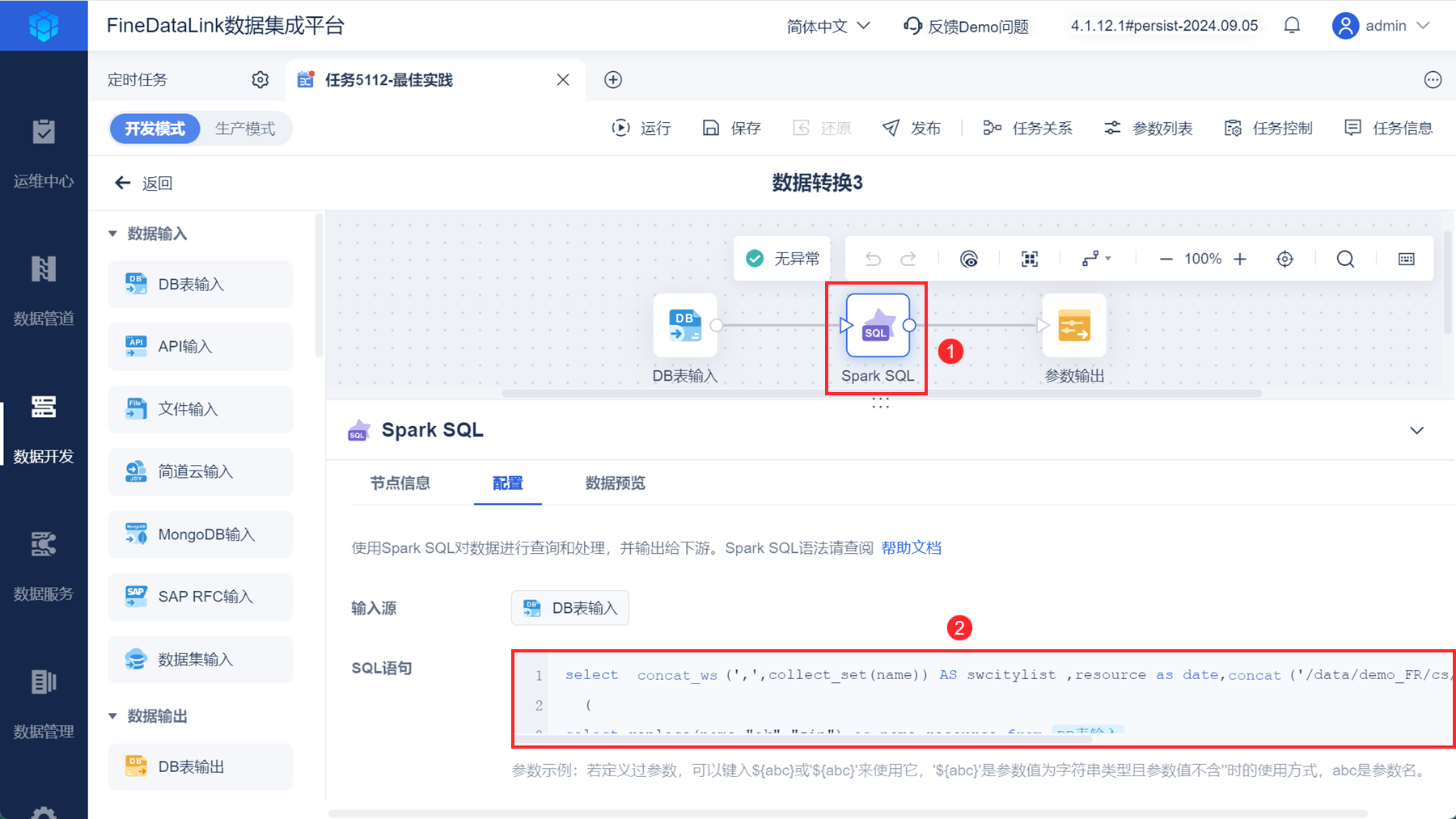Zoom in the canvas with plus
The image size is (1456, 819).
pos(1240,259)
